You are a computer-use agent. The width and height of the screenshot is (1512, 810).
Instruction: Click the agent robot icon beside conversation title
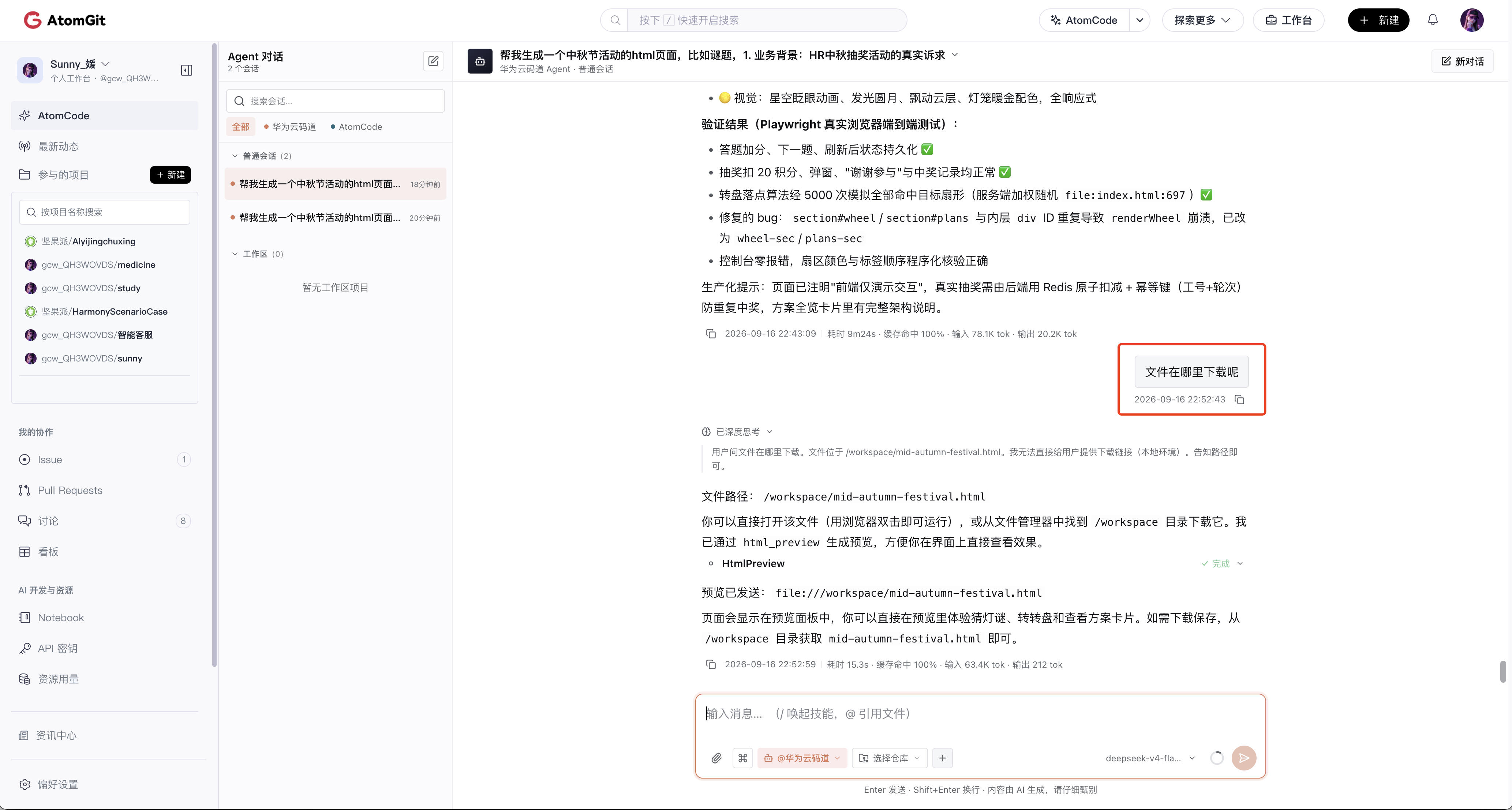[479, 61]
